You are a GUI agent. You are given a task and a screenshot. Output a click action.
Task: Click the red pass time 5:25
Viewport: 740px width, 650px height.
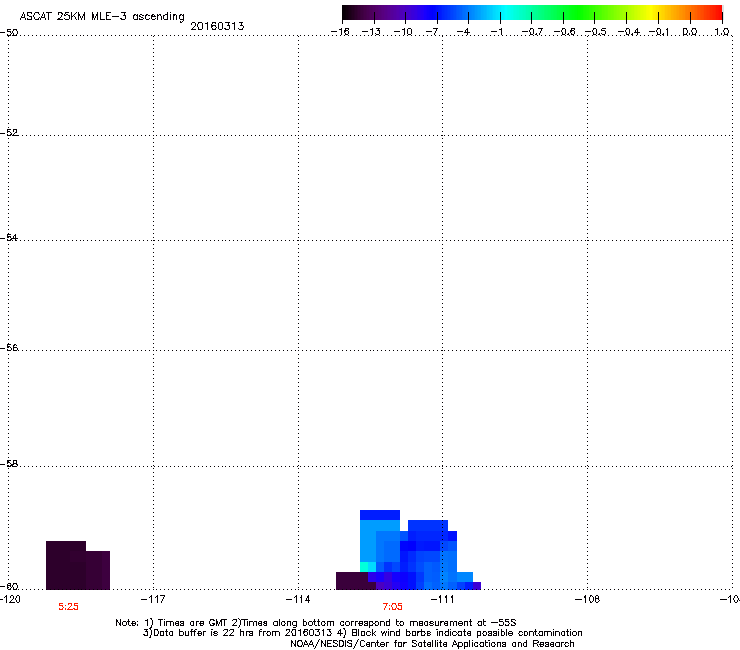pyautogui.click(x=68, y=607)
